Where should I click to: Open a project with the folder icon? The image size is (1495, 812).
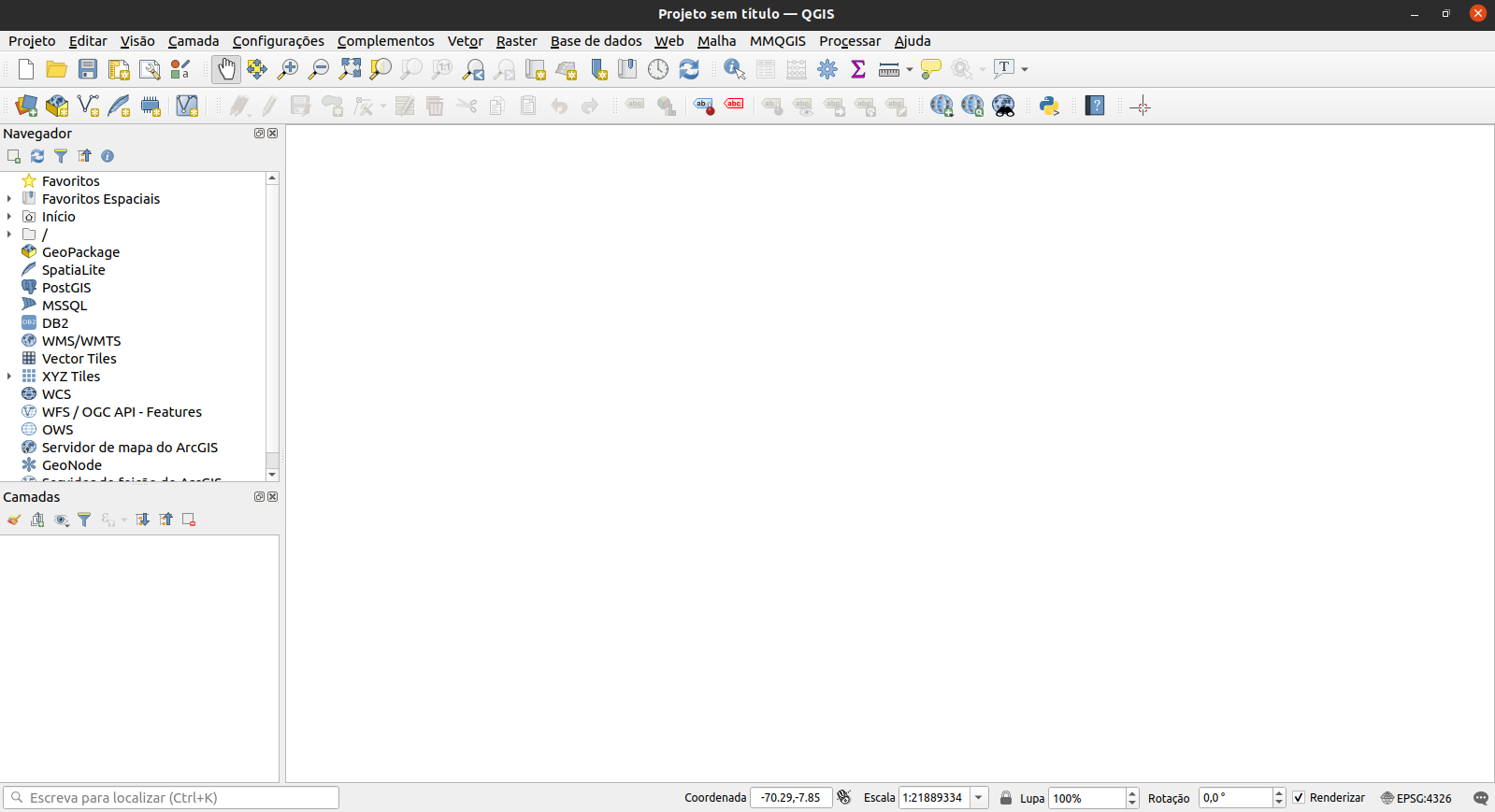pyautogui.click(x=56, y=69)
